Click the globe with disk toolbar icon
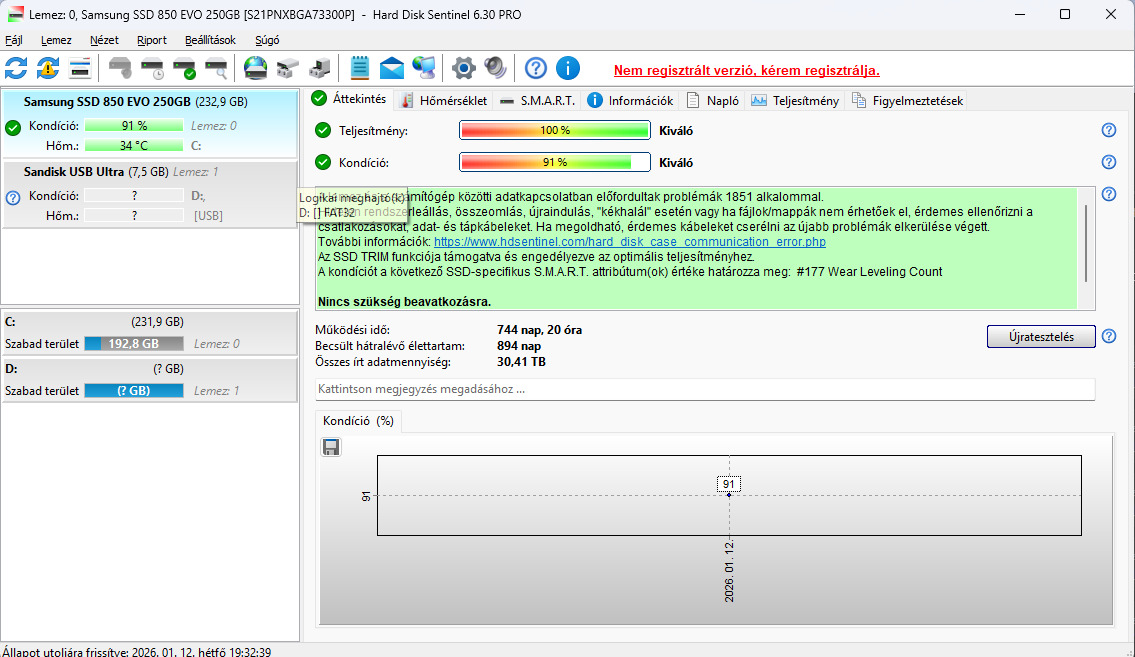 pyautogui.click(x=255, y=69)
